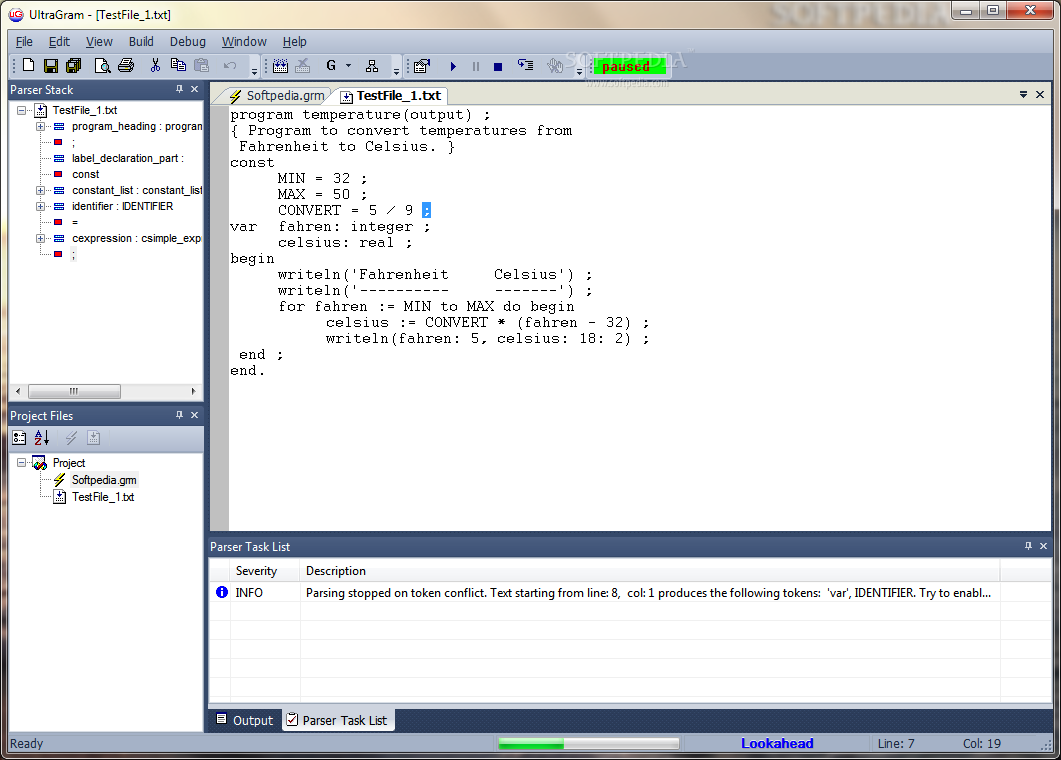Switch to the Softpedia.grm tab
This screenshot has height=760, width=1061.
tap(277, 95)
